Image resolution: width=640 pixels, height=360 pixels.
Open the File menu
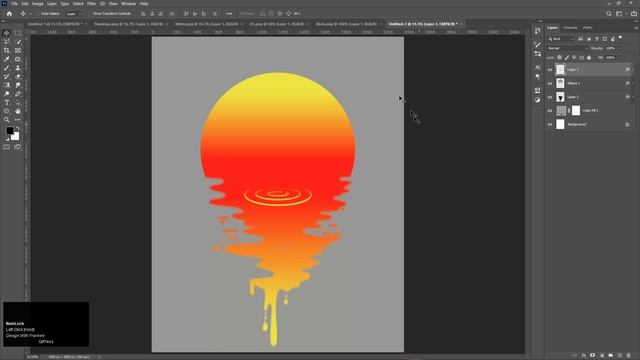15,4
